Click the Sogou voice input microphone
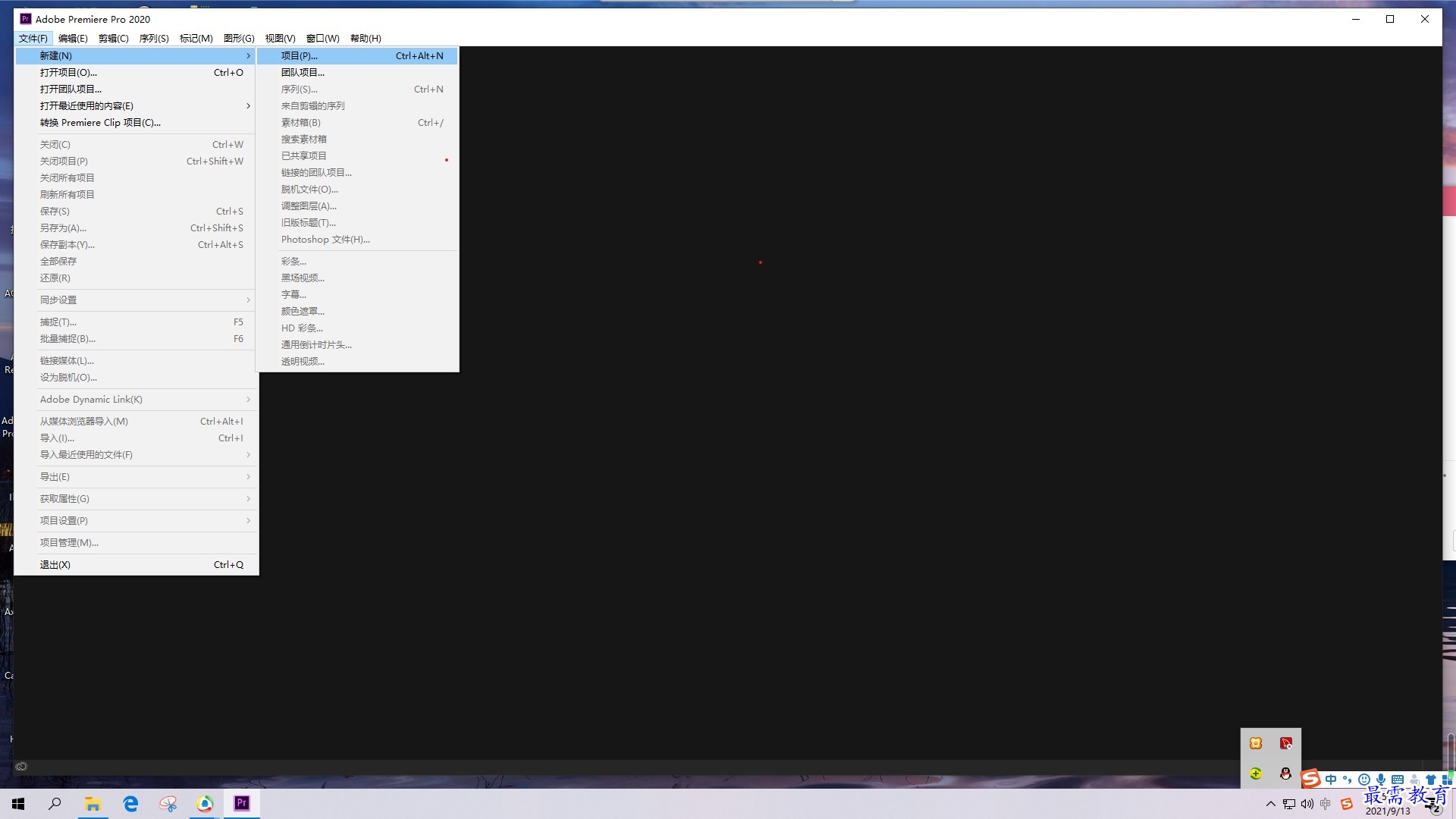 tap(1381, 780)
